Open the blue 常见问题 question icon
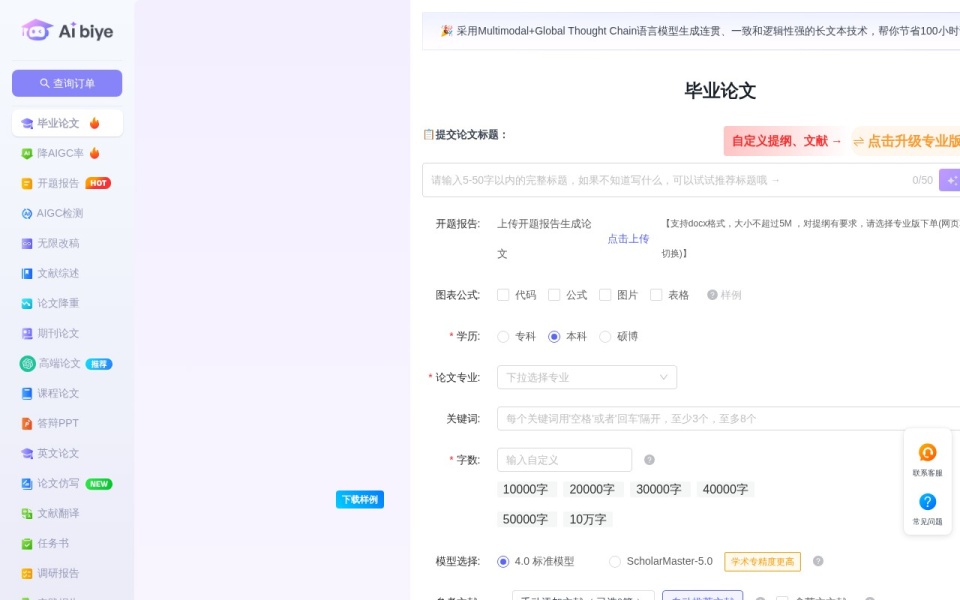The width and height of the screenshot is (960, 600). coord(927,502)
